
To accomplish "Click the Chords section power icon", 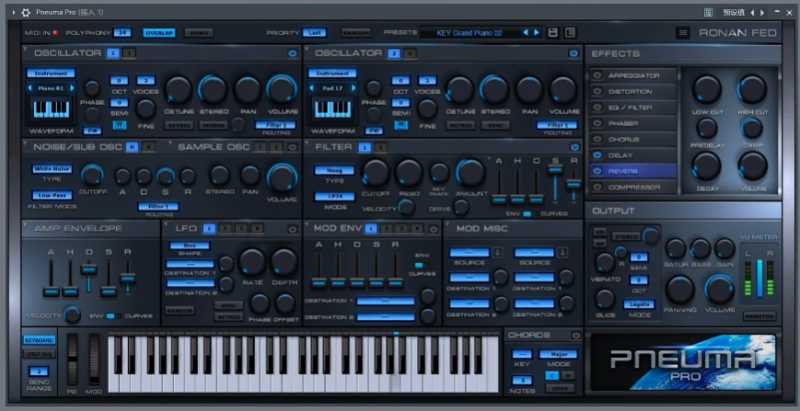I will click(576, 335).
